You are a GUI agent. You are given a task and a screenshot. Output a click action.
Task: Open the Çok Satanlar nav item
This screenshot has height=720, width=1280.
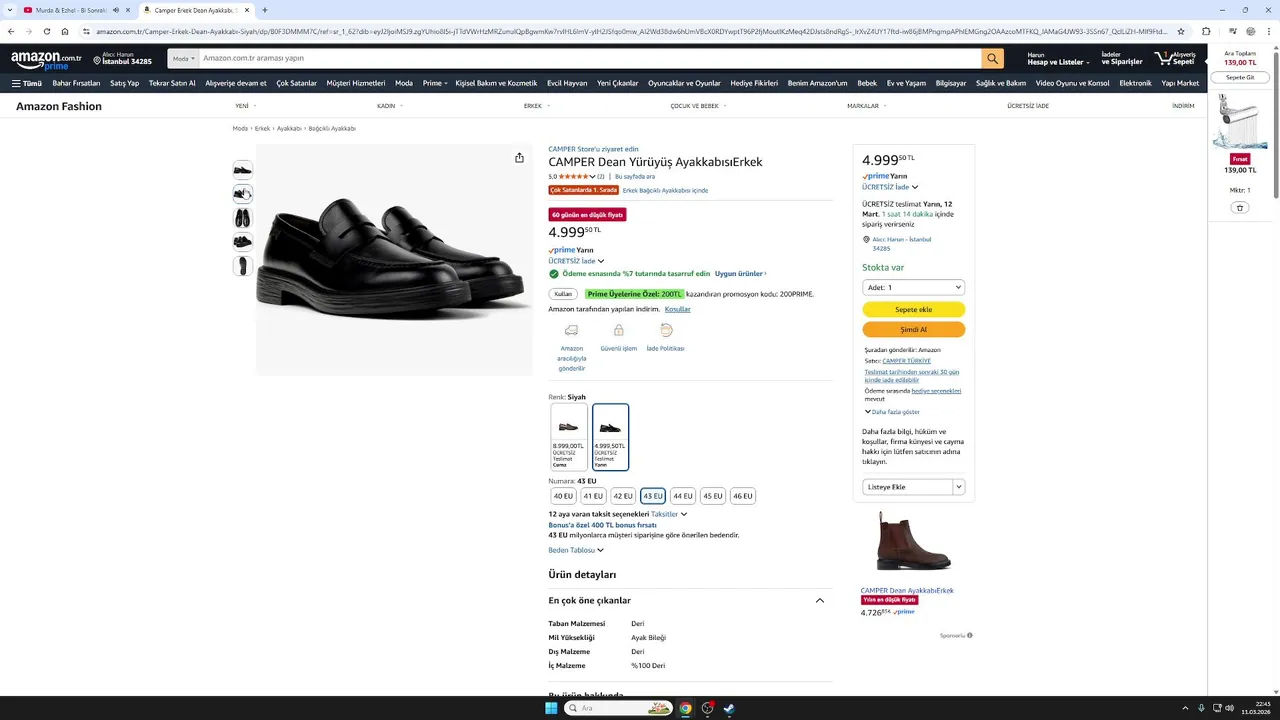pos(296,83)
